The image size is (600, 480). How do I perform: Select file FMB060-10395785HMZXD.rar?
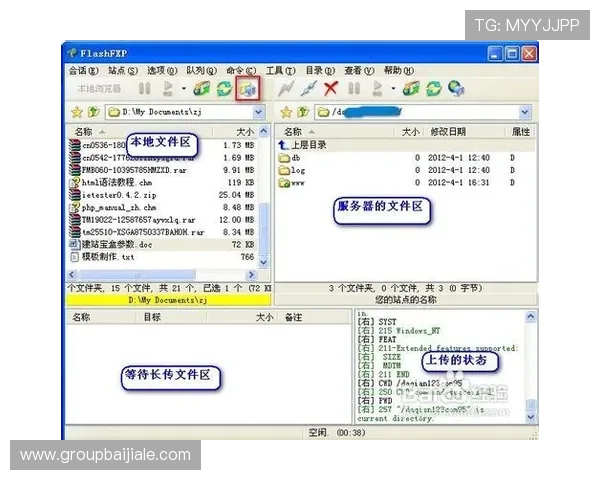(x=163, y=170)
